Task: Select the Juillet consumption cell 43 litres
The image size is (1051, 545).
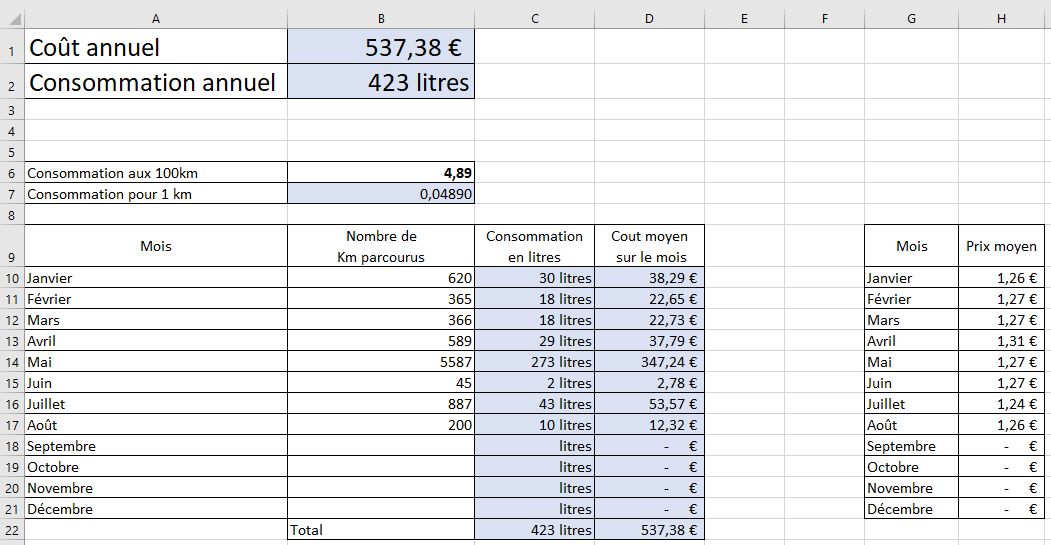Action: coord(534,404)
